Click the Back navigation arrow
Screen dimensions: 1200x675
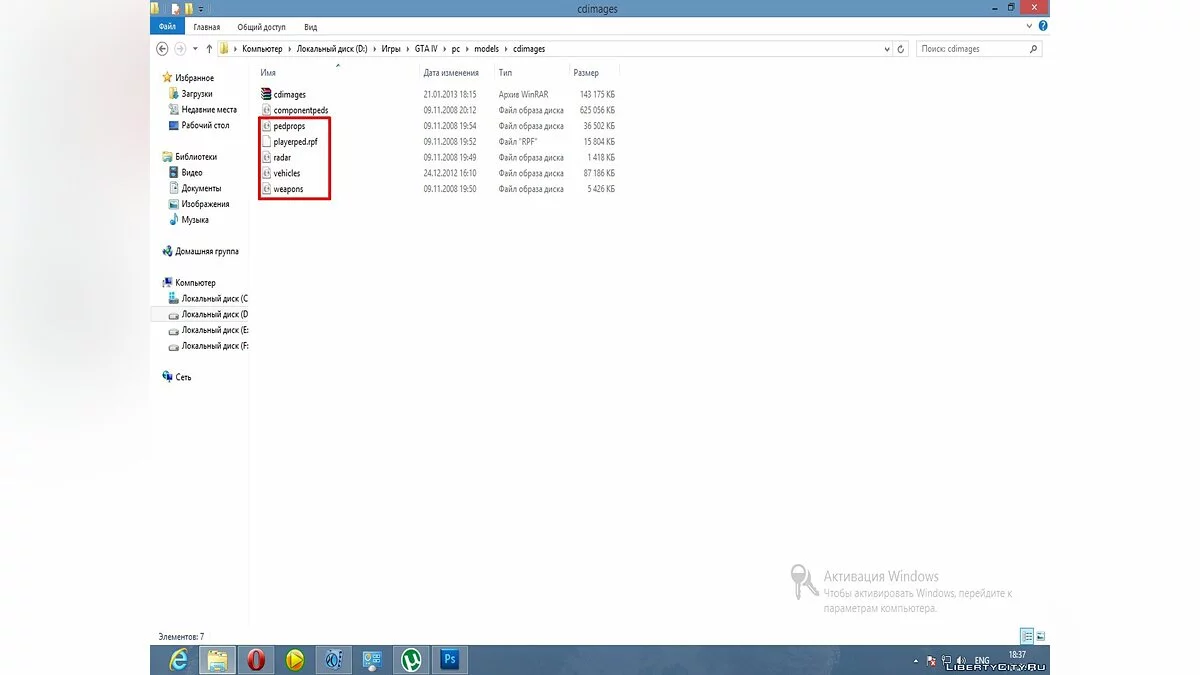[x=162, y=48]
